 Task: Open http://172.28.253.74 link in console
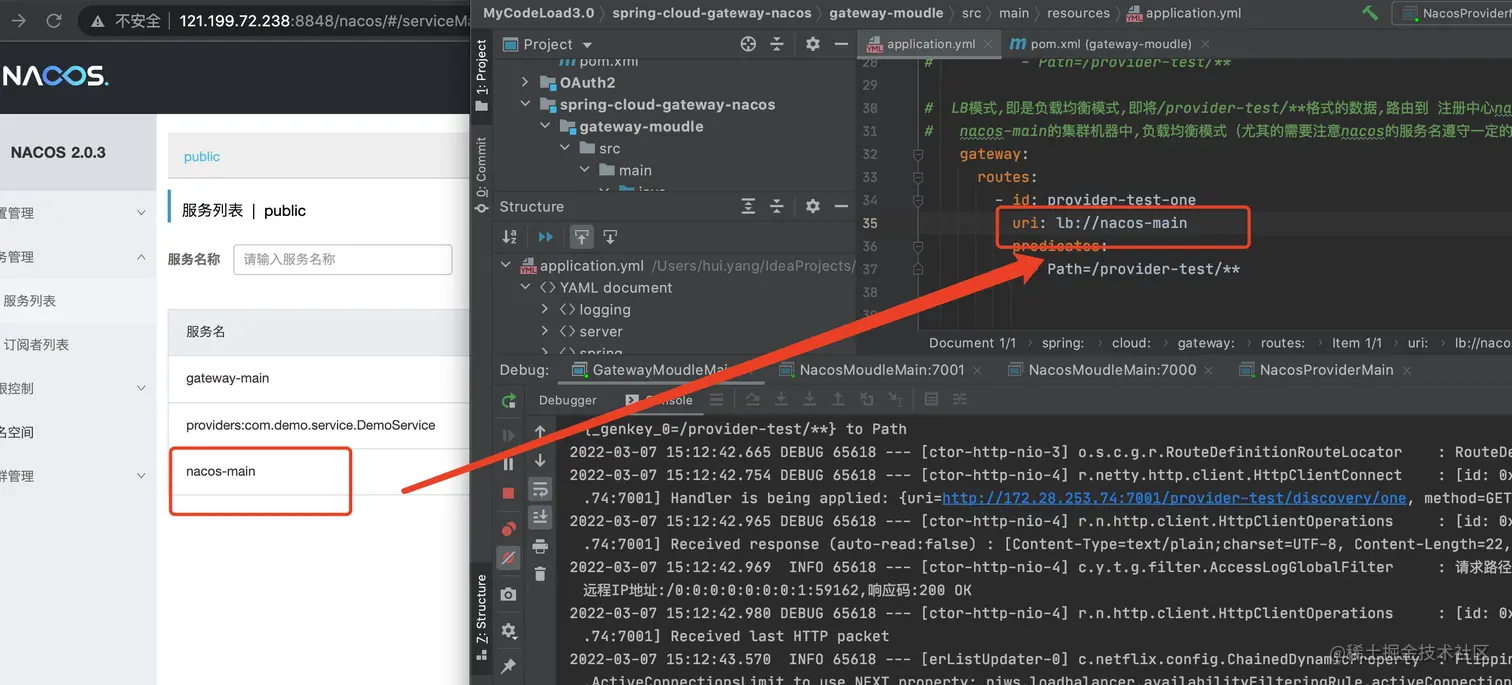pos(1174,498)
